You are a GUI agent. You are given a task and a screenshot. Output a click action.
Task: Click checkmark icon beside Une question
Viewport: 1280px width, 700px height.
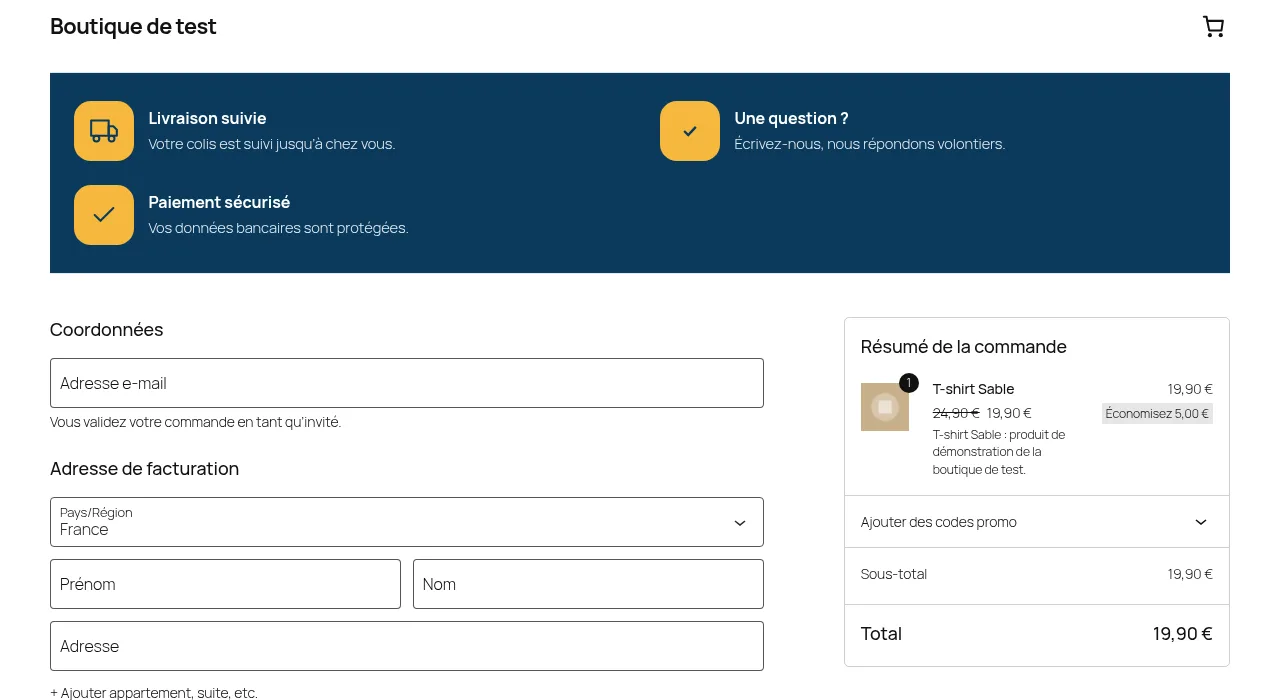click(x=690, y=131)
